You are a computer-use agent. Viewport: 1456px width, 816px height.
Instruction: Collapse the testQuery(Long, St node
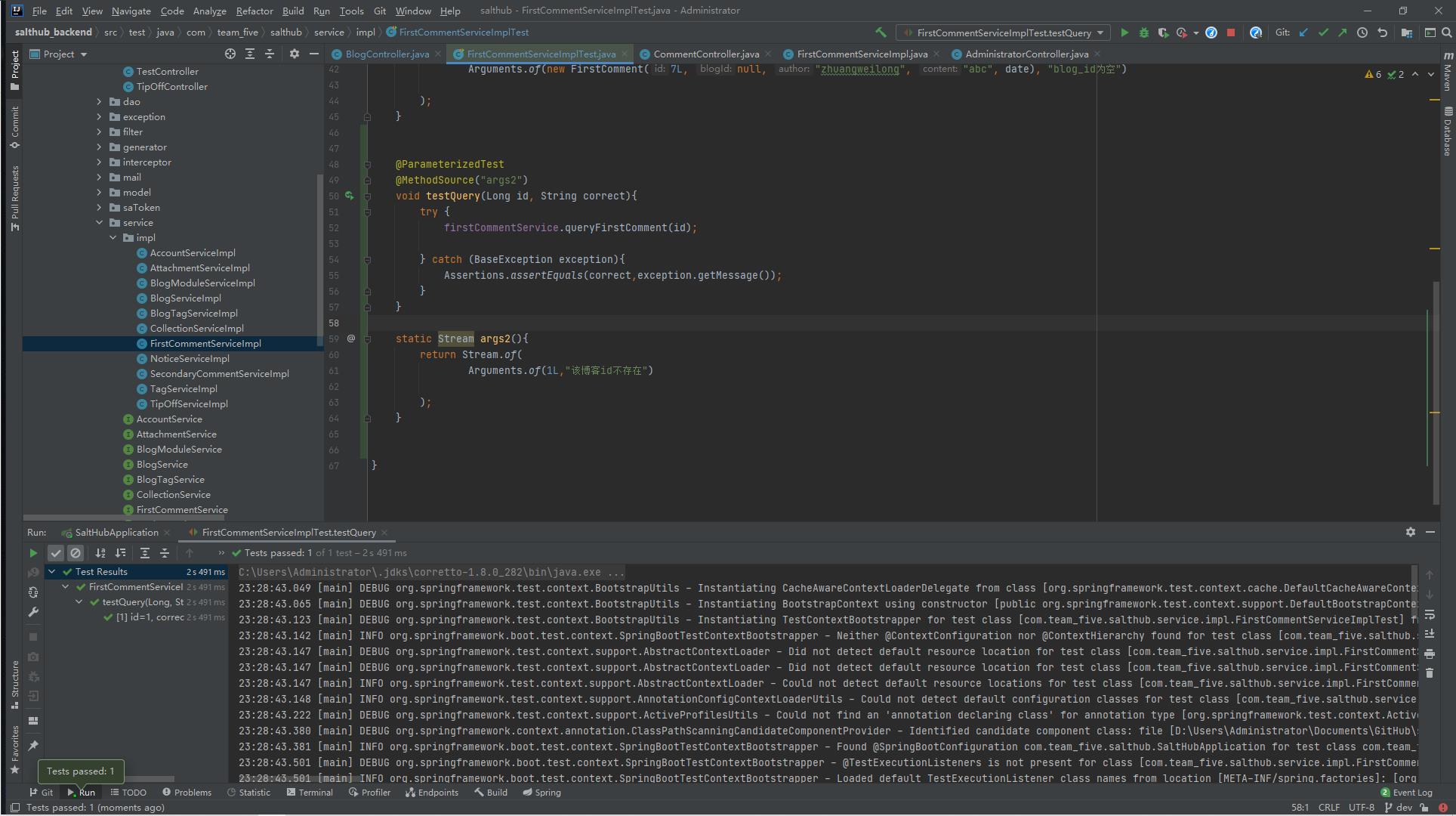pyautogui.click(x=79, y=602)
